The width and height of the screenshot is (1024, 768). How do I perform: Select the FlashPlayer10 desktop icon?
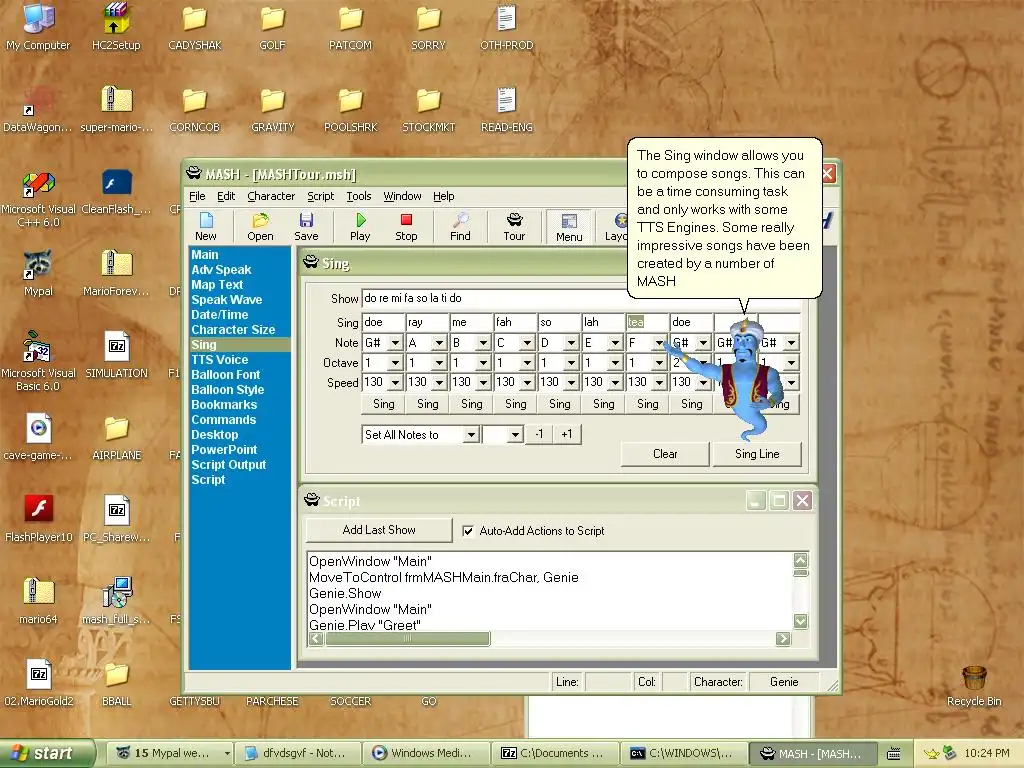pos(38,519)
